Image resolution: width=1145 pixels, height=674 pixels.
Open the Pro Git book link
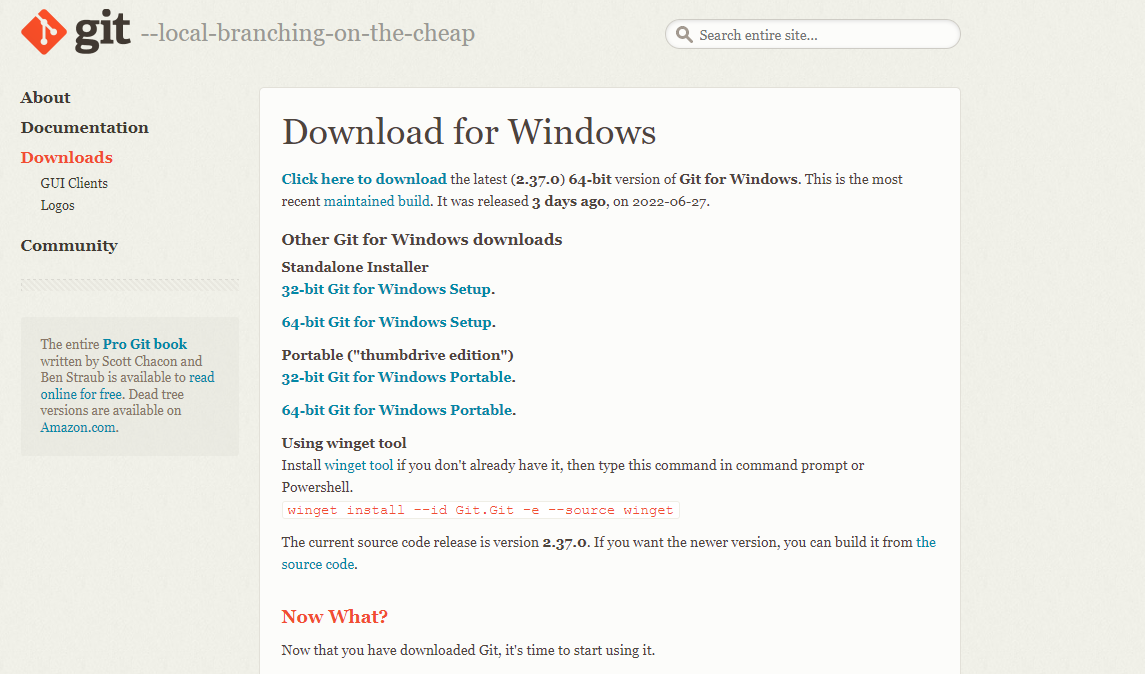[x=145, y=344]
